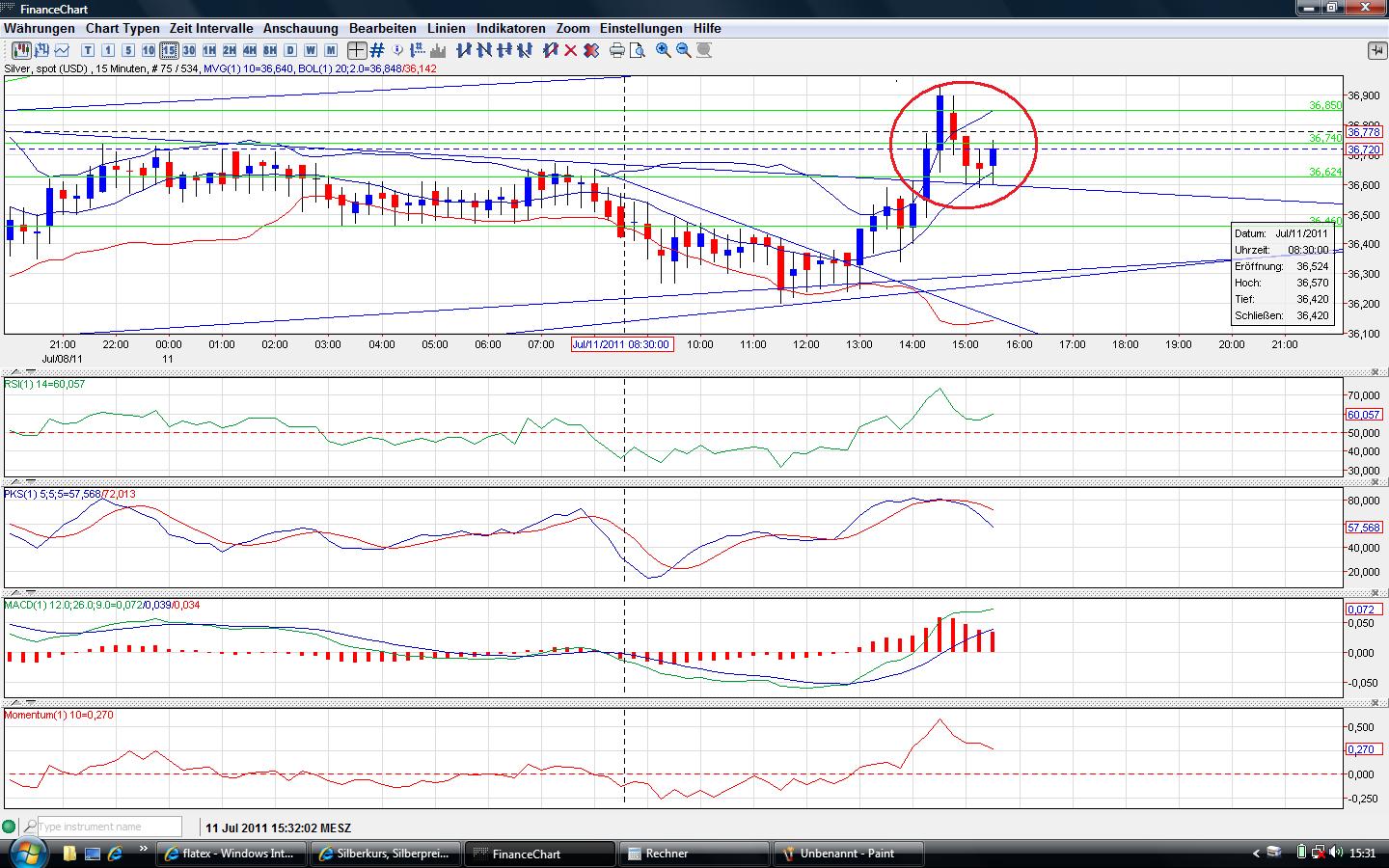
Task: Switch to Silberkurs taskbar window
Action: [384, 854]
